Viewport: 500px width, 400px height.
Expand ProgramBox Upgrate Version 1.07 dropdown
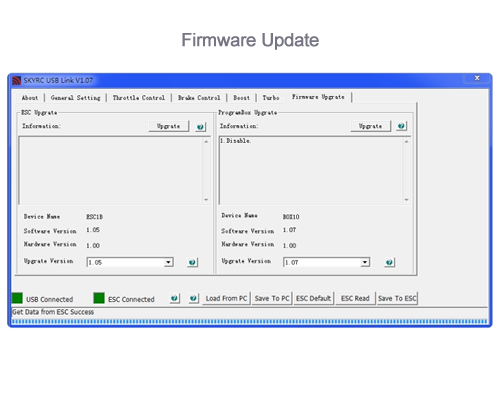coord(365,262)
